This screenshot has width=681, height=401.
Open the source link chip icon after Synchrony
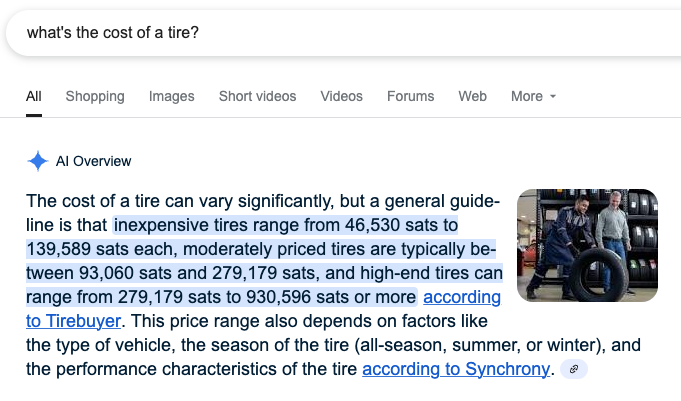(x=574, y=369)
